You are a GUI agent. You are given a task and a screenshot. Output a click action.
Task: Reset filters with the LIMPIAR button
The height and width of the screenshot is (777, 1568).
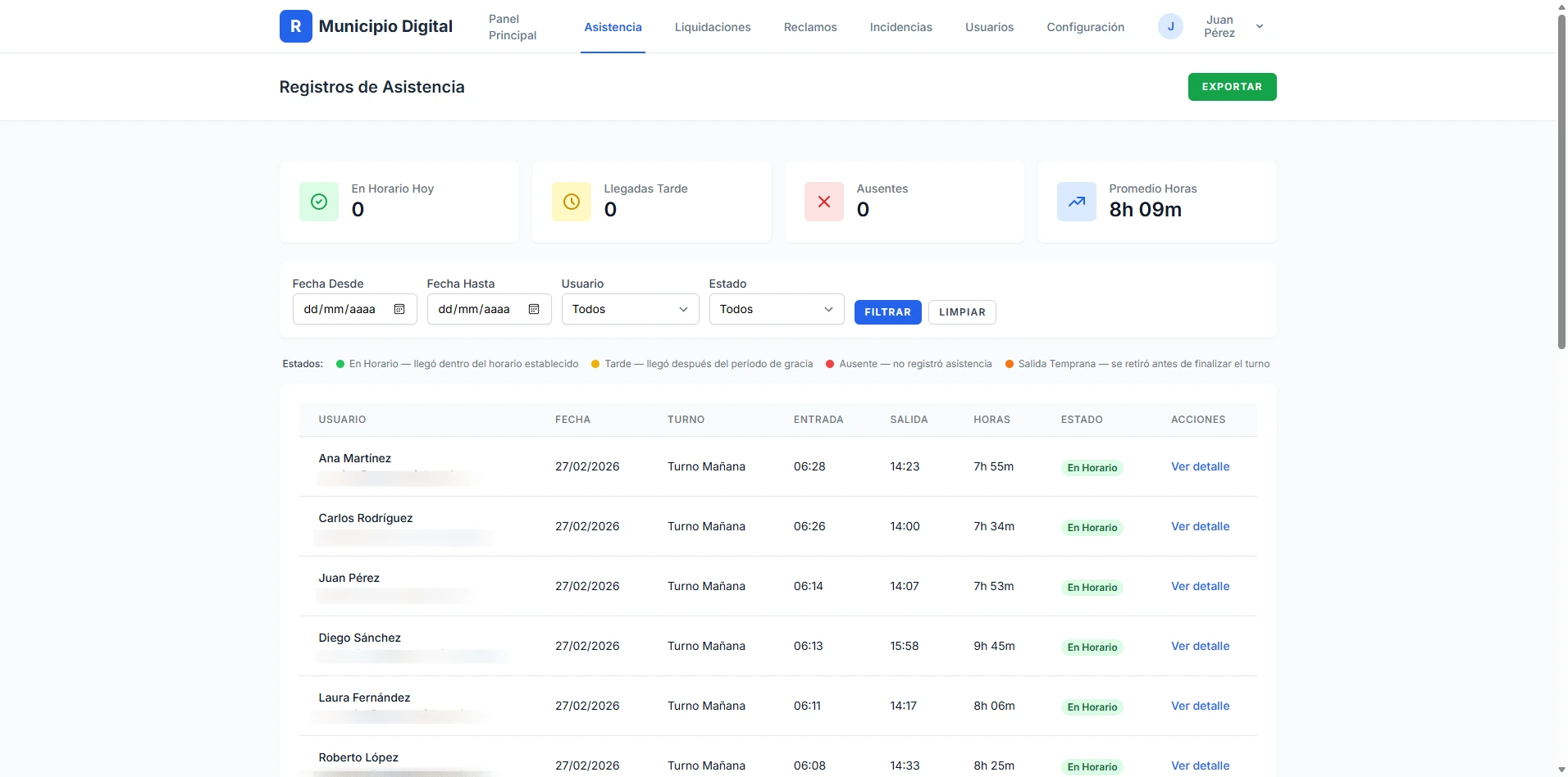pos(962,312)
